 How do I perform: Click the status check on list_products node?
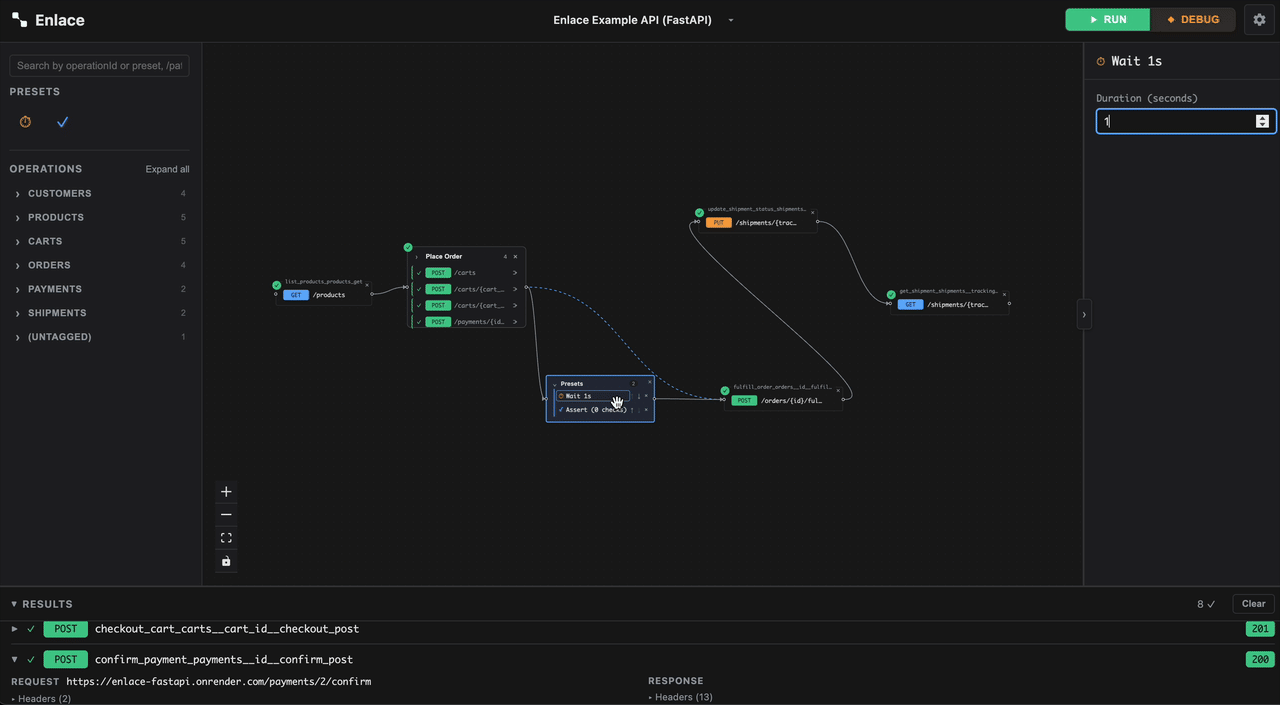pos(277,285)
